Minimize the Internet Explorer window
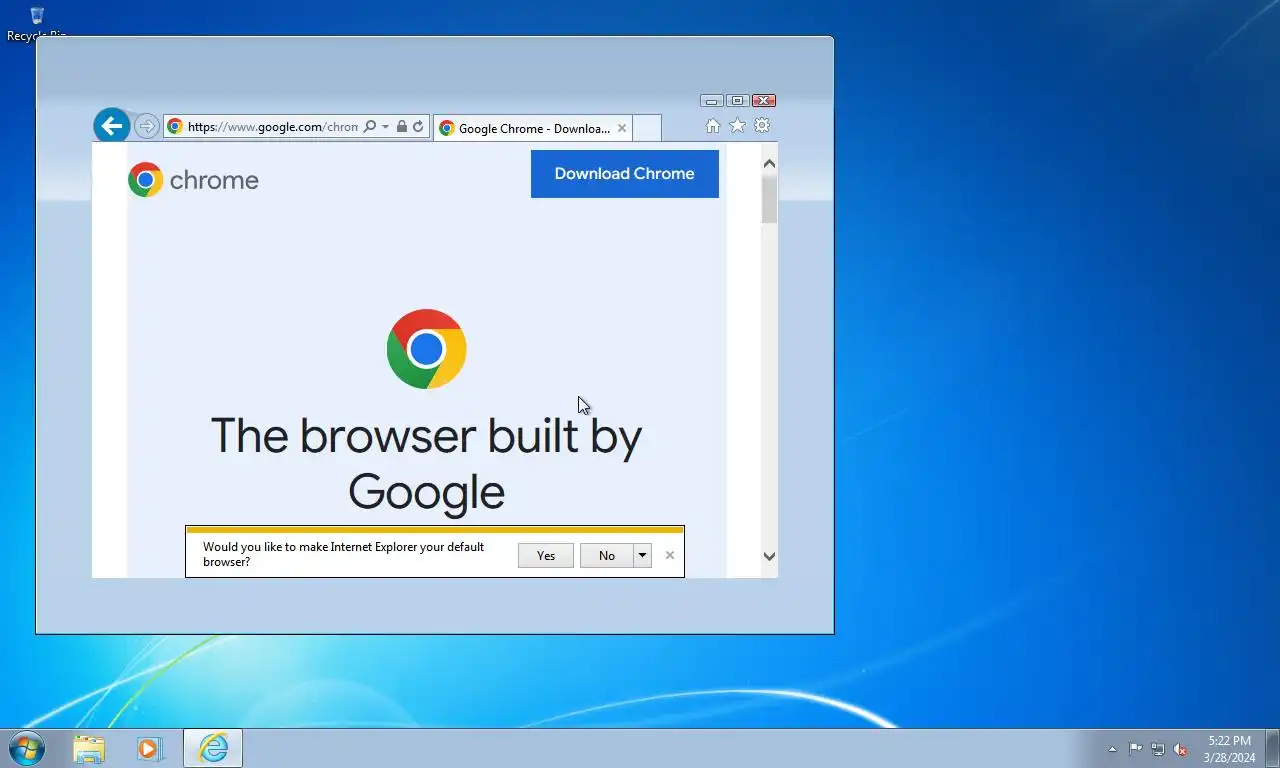 point(712,101)
